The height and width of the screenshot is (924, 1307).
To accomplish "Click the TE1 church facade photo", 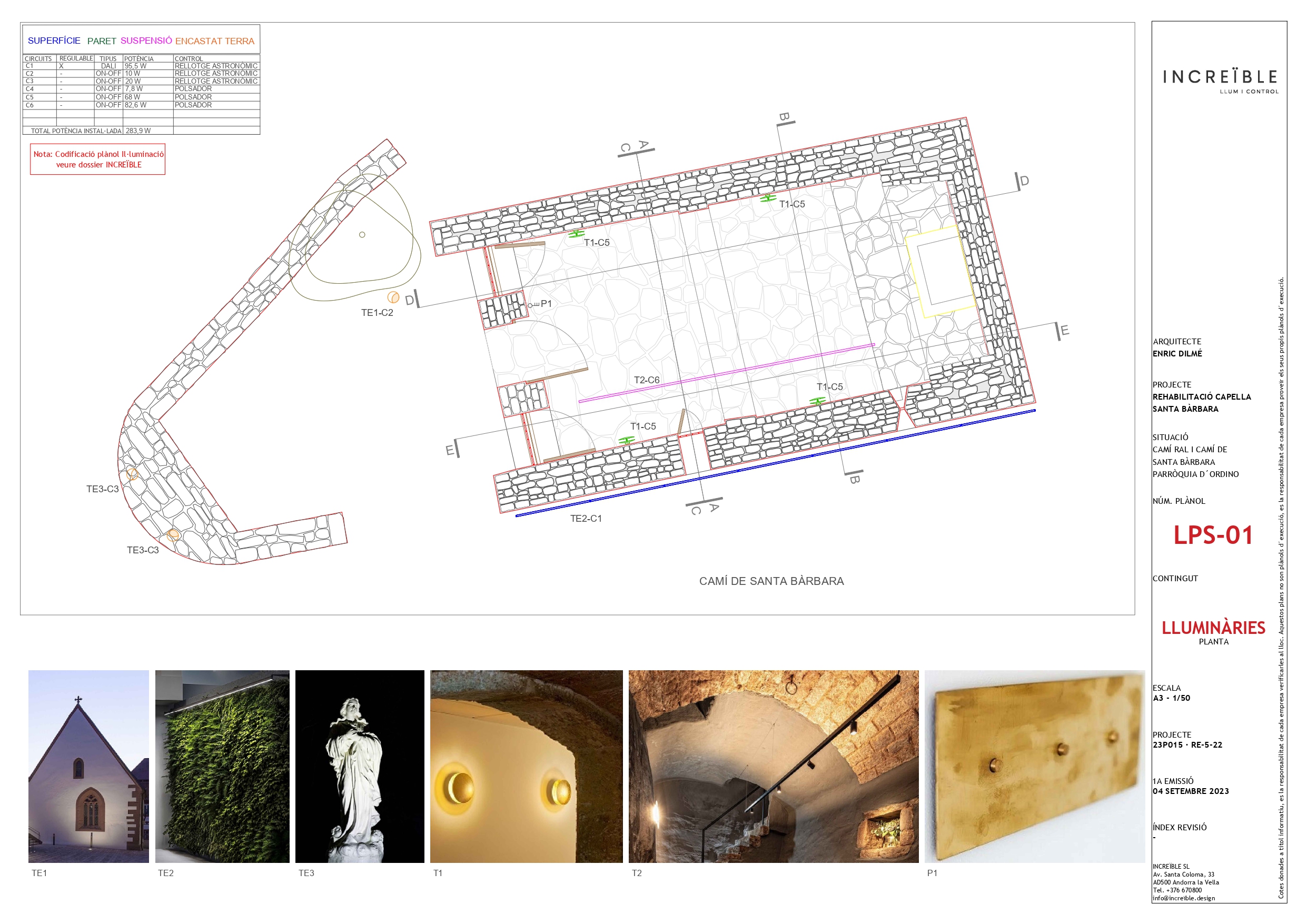I will click(89, 766).
